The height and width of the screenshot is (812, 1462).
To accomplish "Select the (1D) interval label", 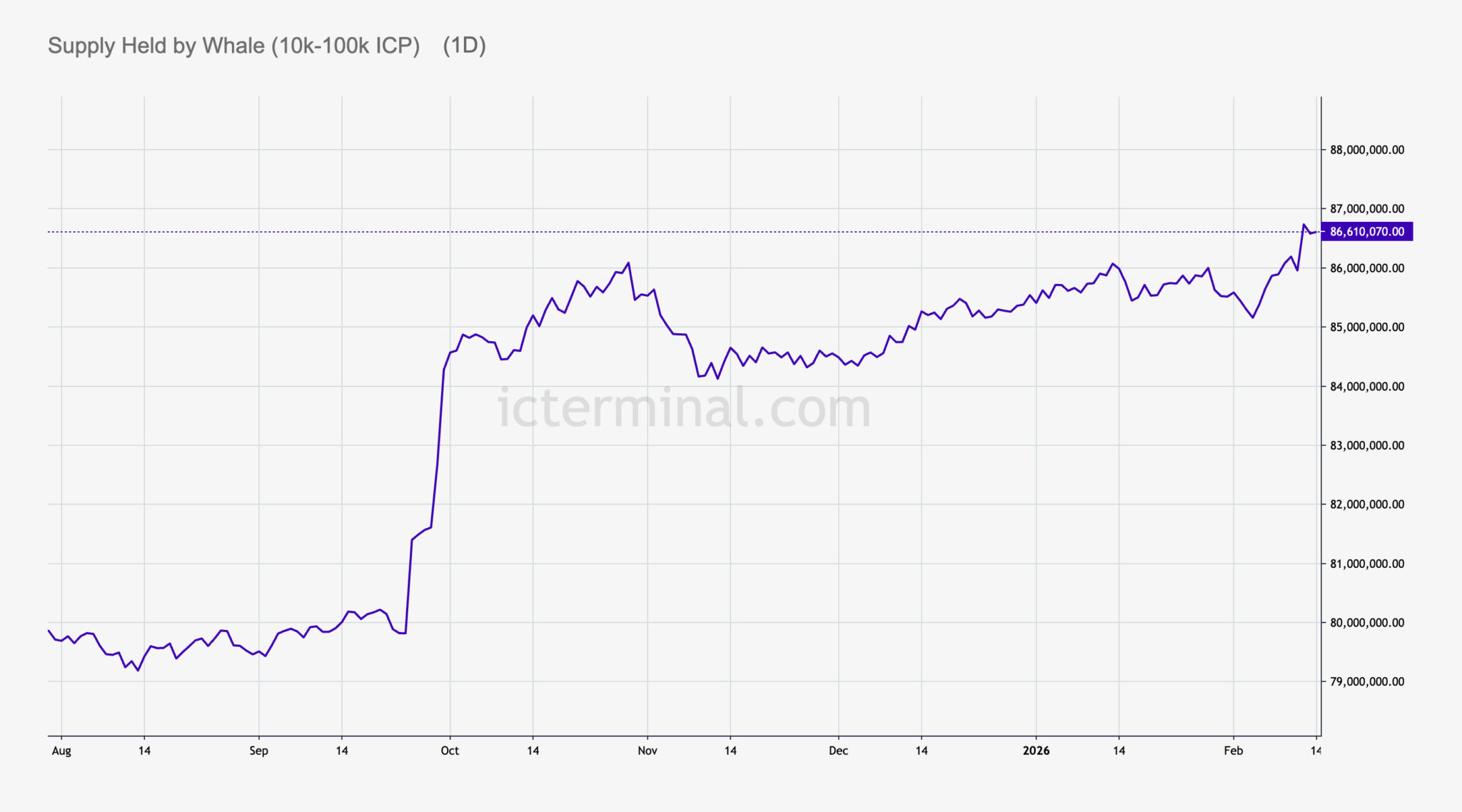I will coord(464,46).
